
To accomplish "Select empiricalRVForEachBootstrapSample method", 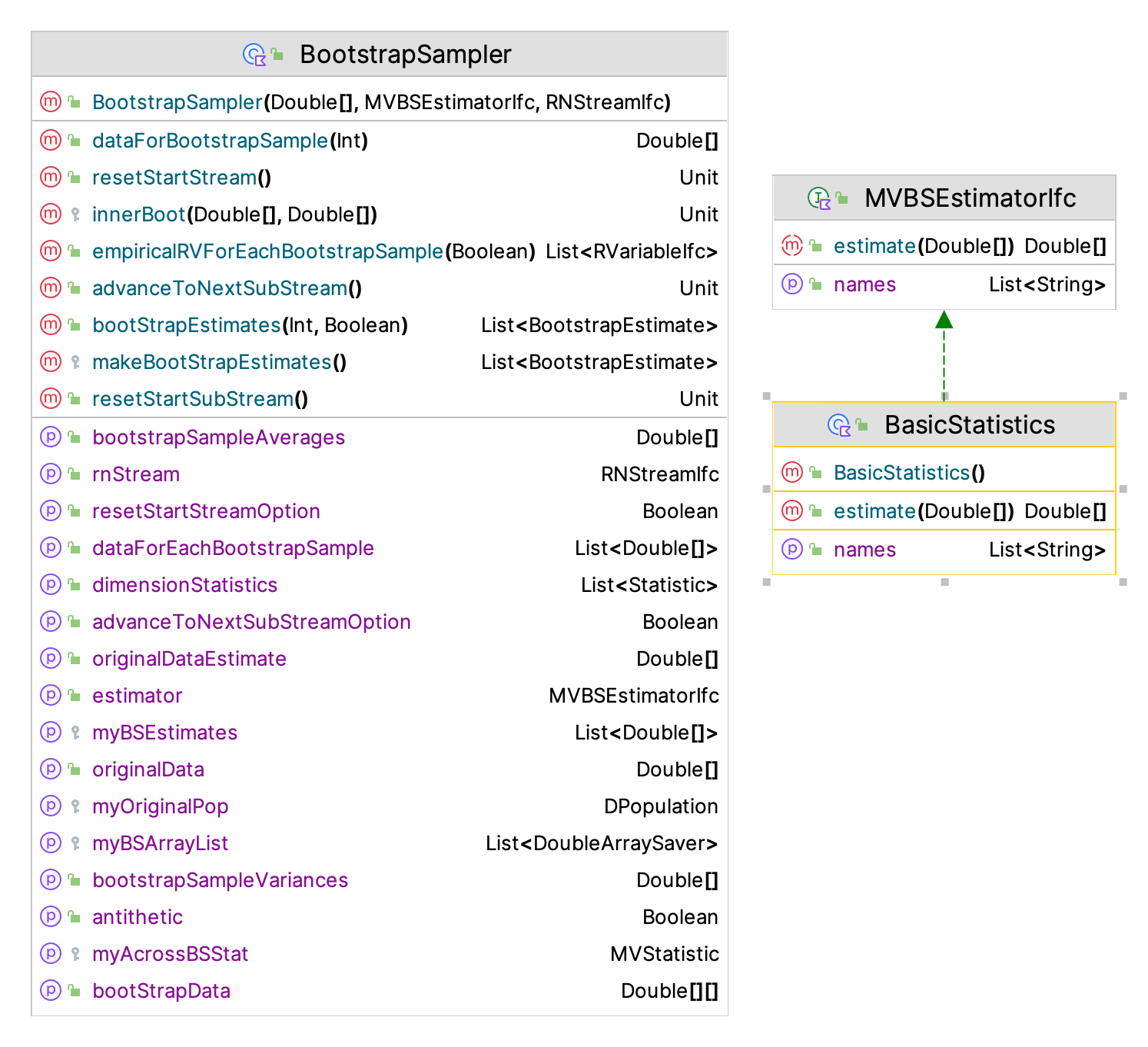I will point(314,251).
